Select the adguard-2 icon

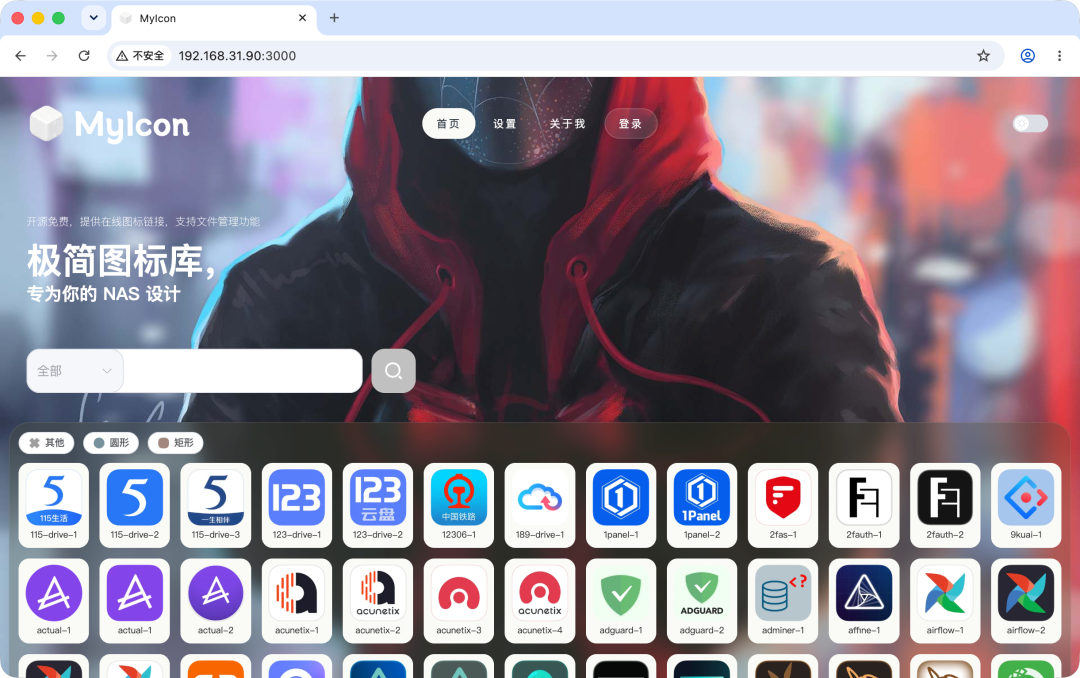[702, 601]
